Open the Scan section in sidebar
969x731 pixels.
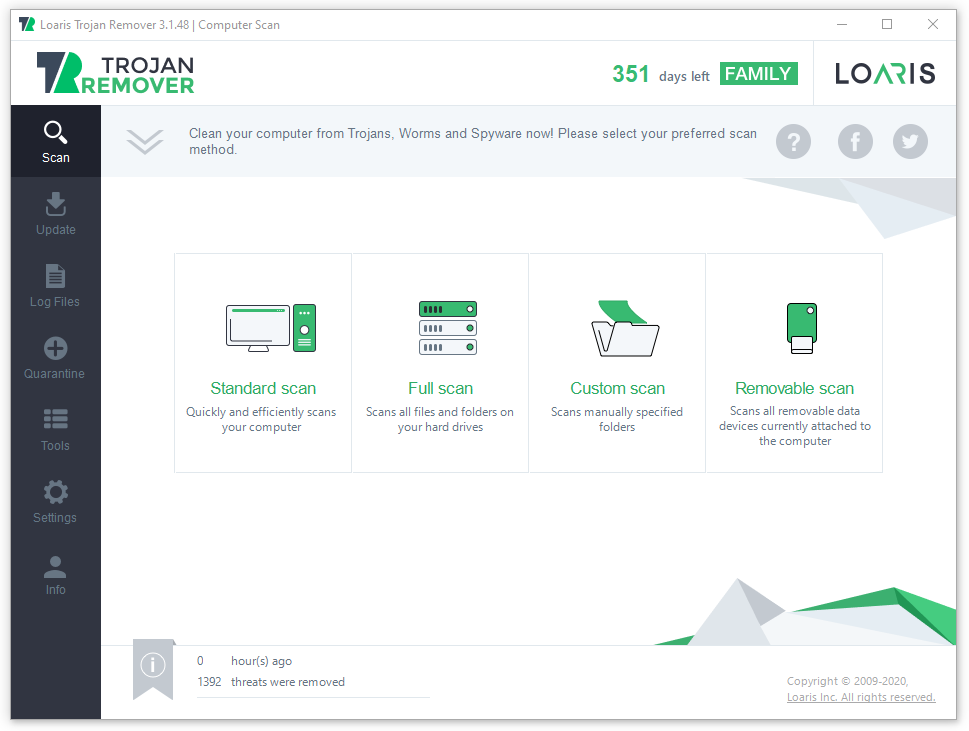tap(56, 142)
